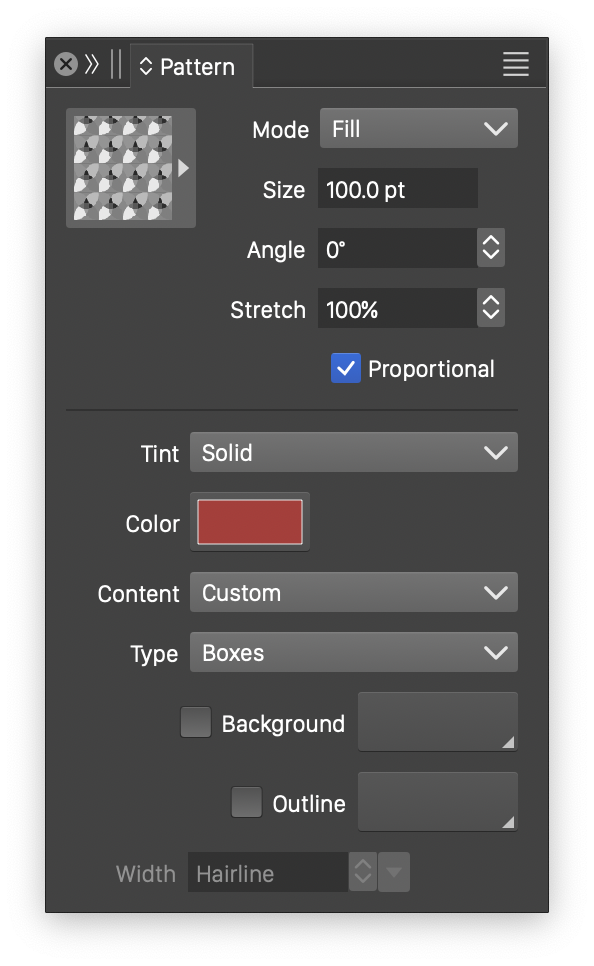Click the red Color swatch

(250, 522)
